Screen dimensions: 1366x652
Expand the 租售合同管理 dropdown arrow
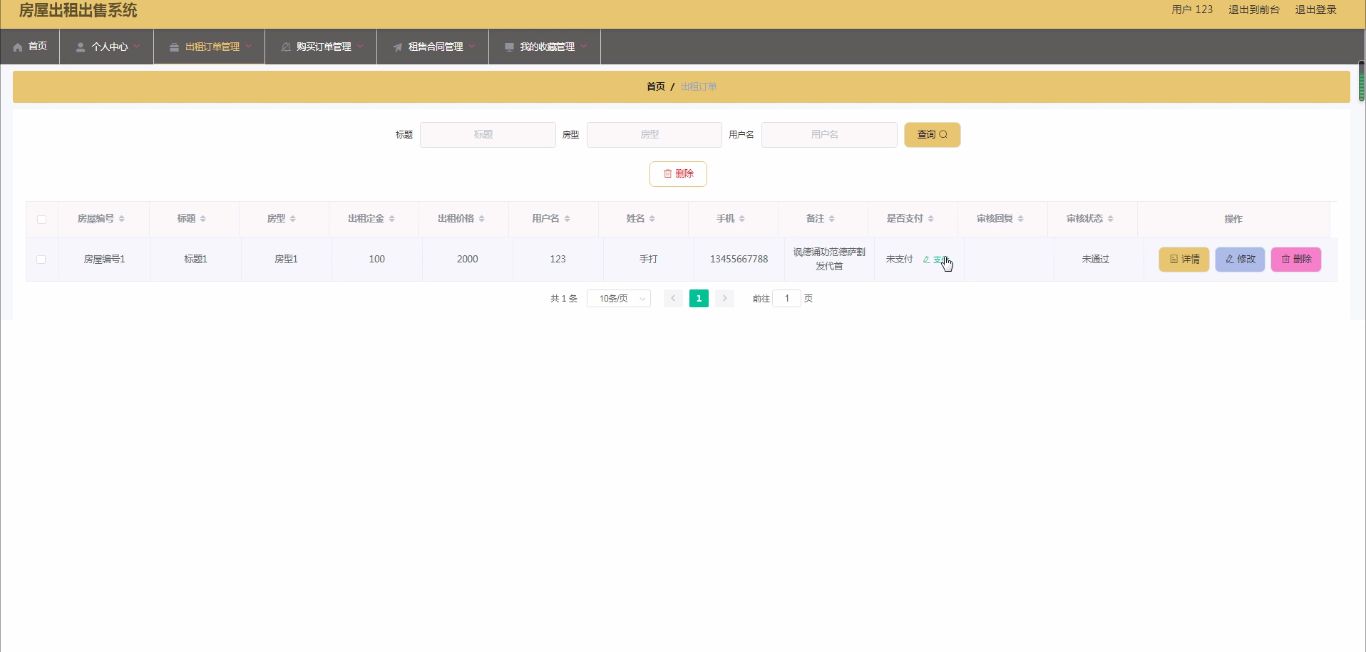472,47
